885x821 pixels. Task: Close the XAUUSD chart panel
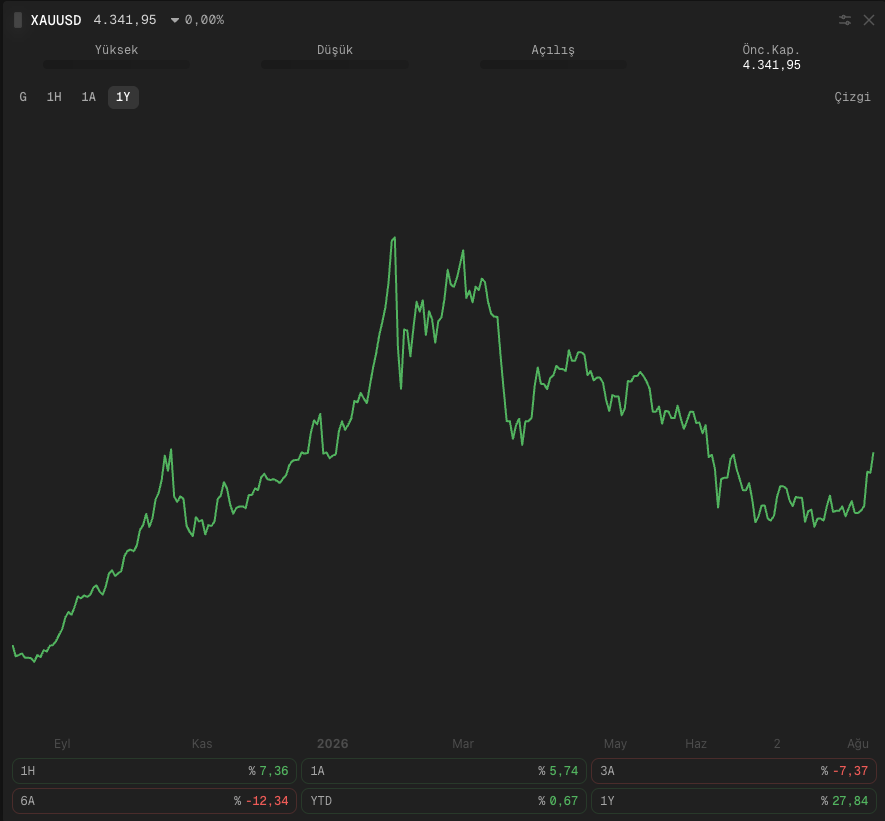tap(869, 20)
